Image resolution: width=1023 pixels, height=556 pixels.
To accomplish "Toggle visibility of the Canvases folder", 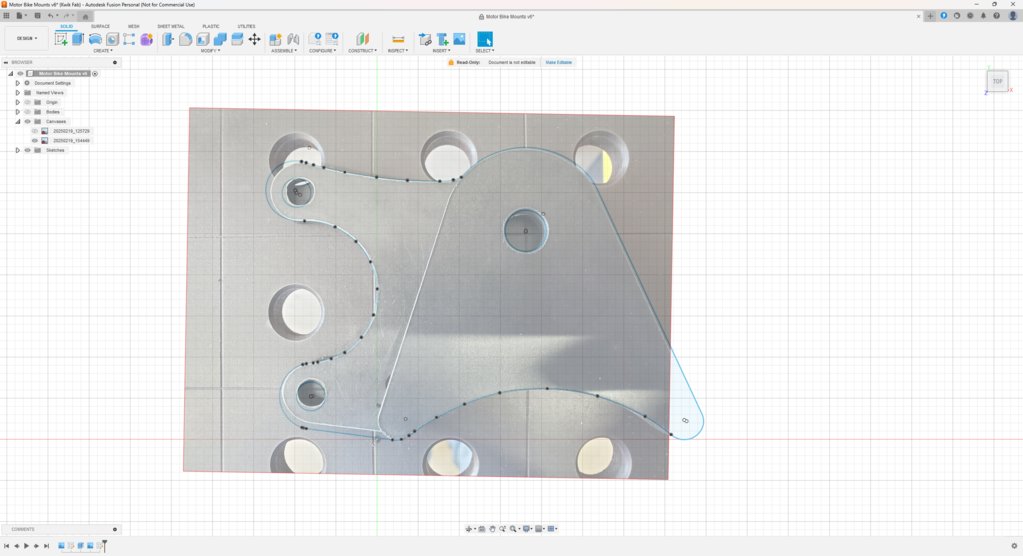I will point(27,121).
